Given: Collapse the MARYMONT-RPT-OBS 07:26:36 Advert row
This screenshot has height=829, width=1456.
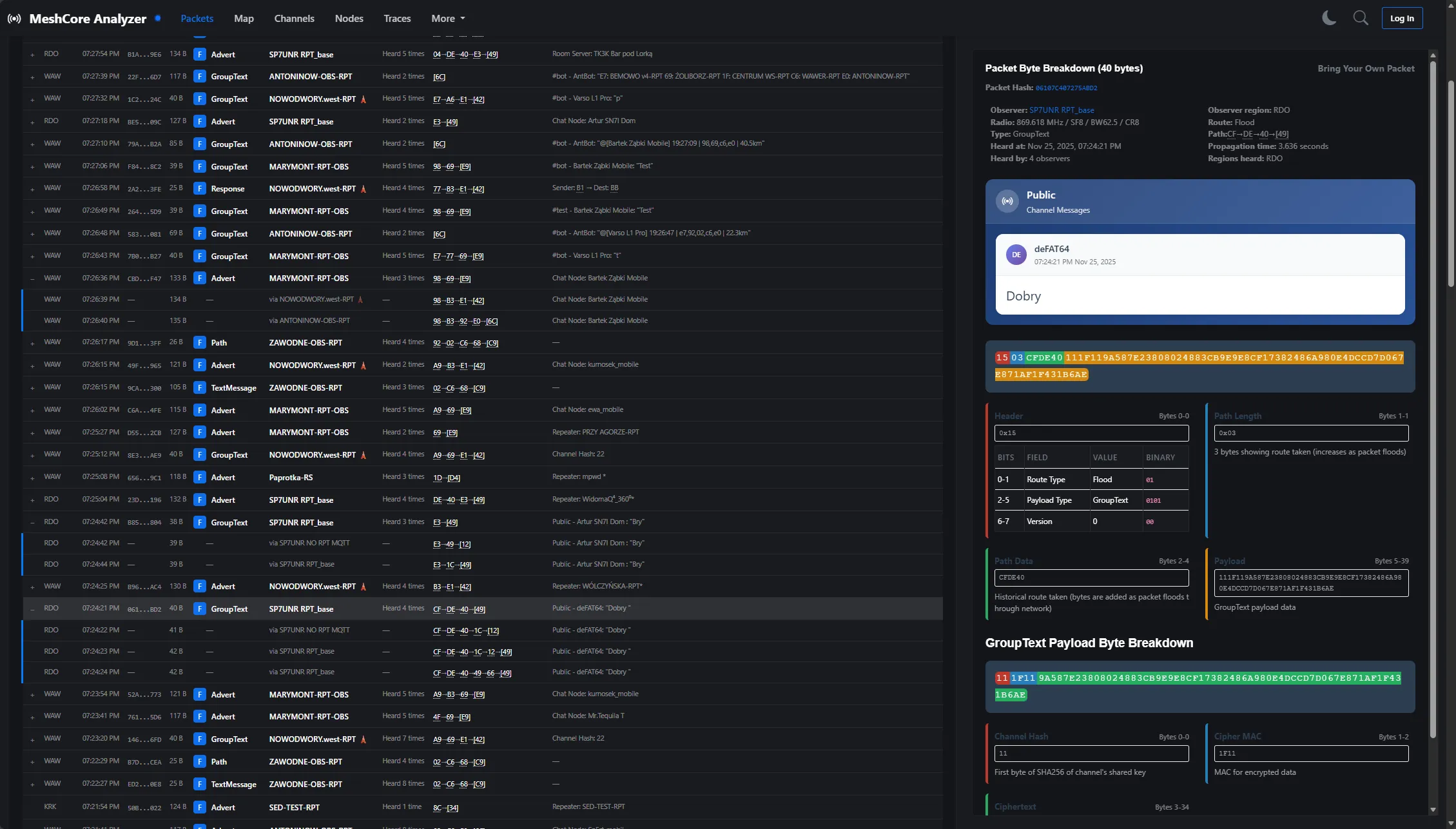Looking at the screenshot, I should tap(32, 279).
